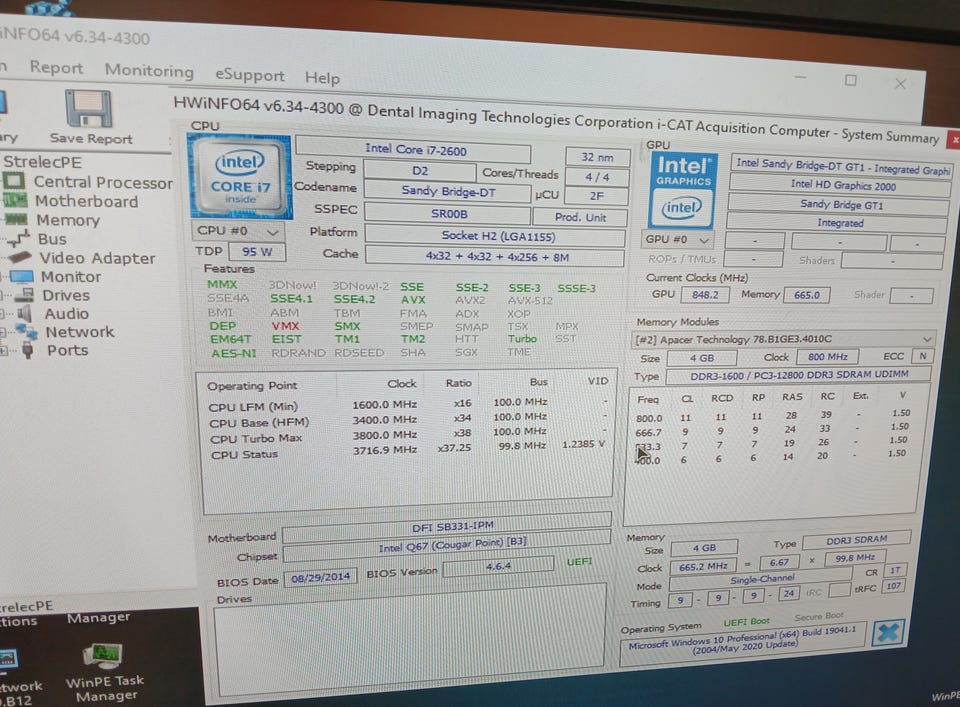Click the Socket H2 (LGA1155) platform field
The height and width of the screenshot is (707, 960).
coord(495,236)
